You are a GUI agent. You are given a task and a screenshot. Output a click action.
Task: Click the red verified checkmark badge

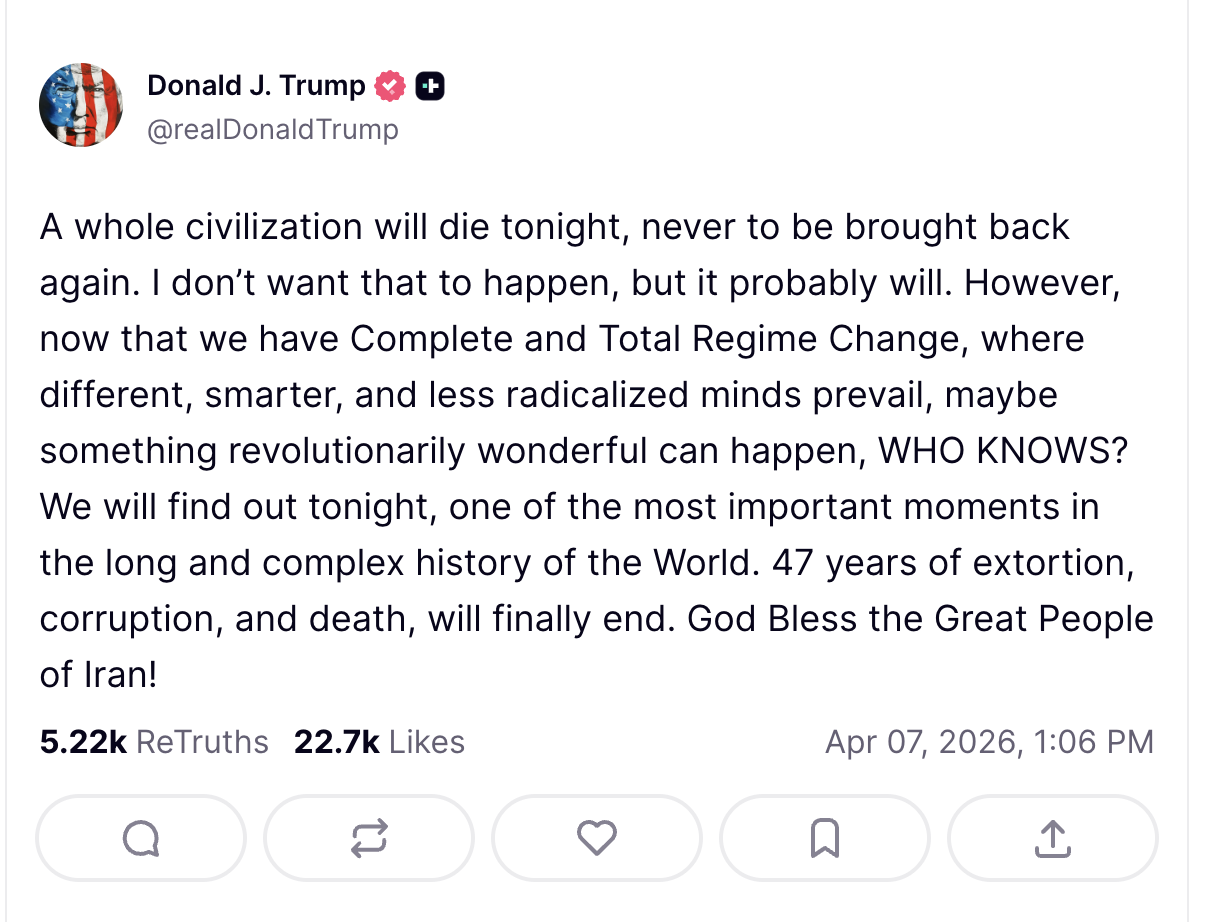(390, 87)
